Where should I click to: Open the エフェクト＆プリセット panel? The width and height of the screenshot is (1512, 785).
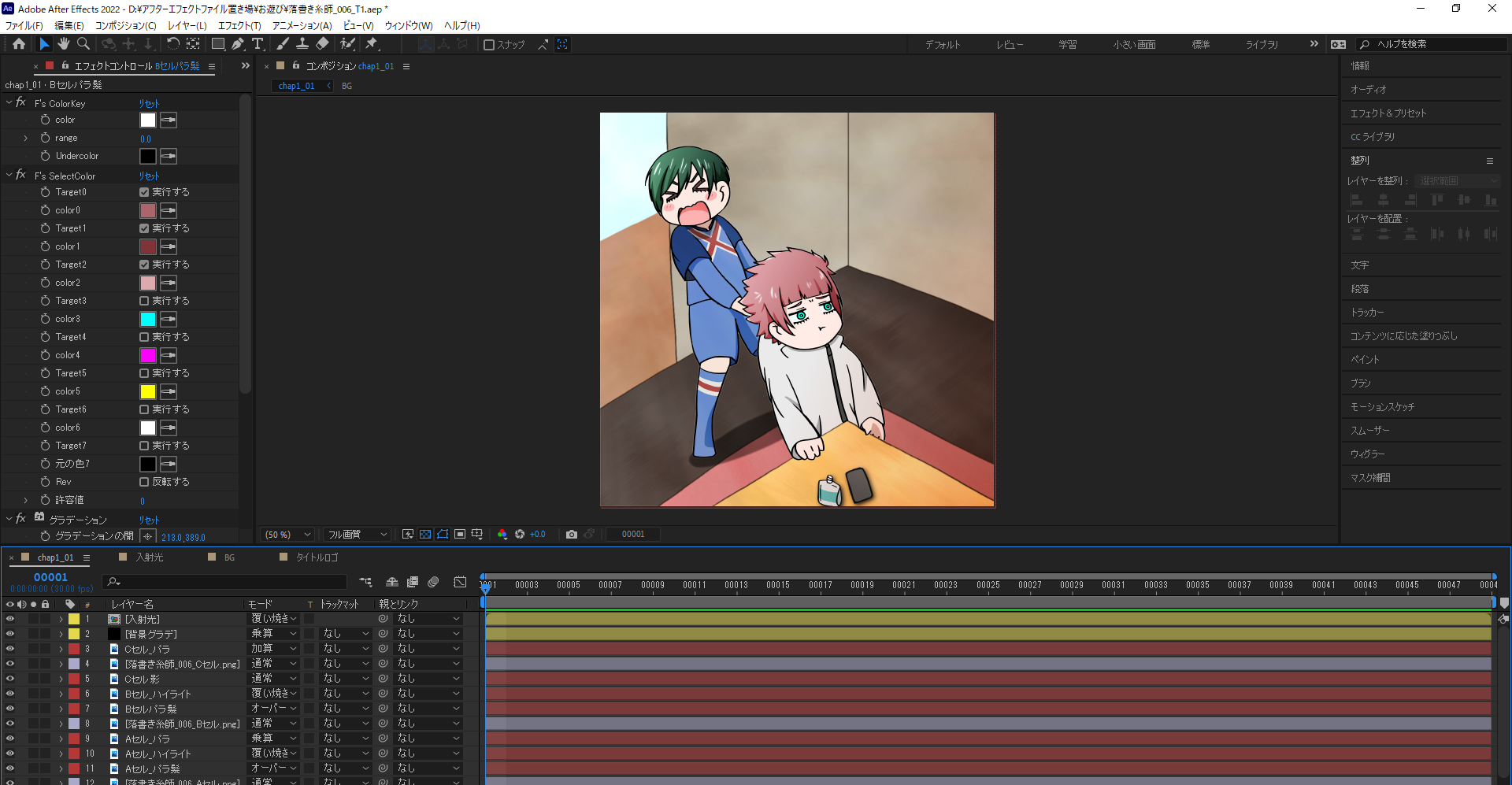(1388, 113)
